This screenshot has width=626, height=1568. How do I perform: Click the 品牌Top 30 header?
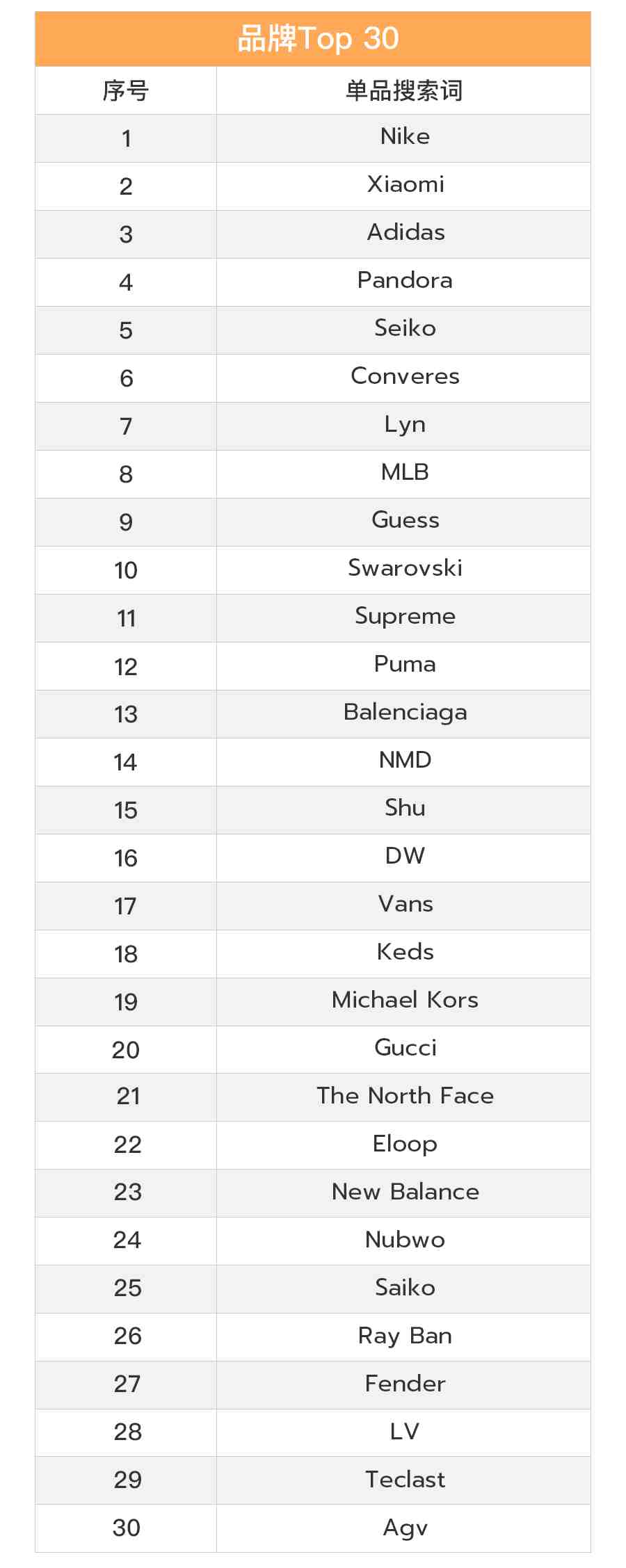(x=318, y=39)
